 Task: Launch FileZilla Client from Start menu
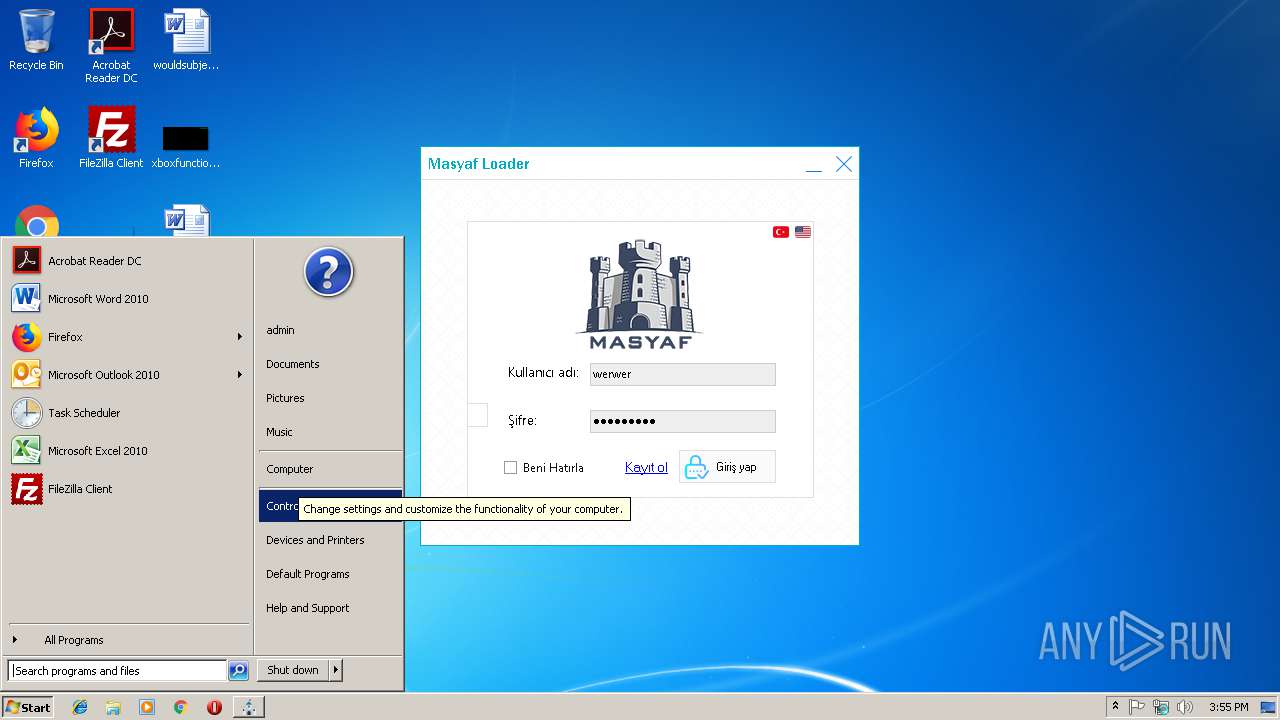point(127,489)
